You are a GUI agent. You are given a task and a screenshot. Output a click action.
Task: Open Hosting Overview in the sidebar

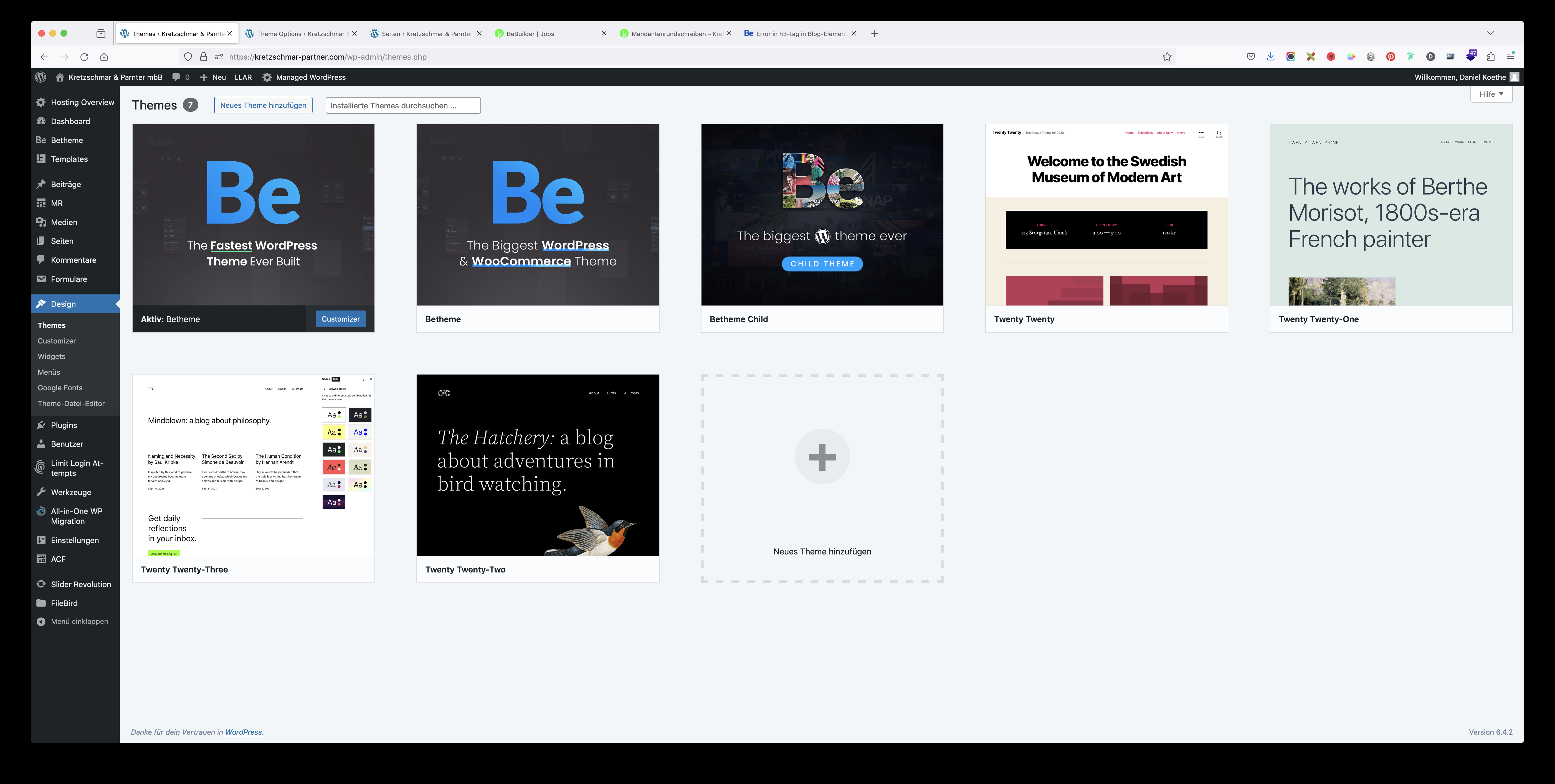tap(75, 102)
